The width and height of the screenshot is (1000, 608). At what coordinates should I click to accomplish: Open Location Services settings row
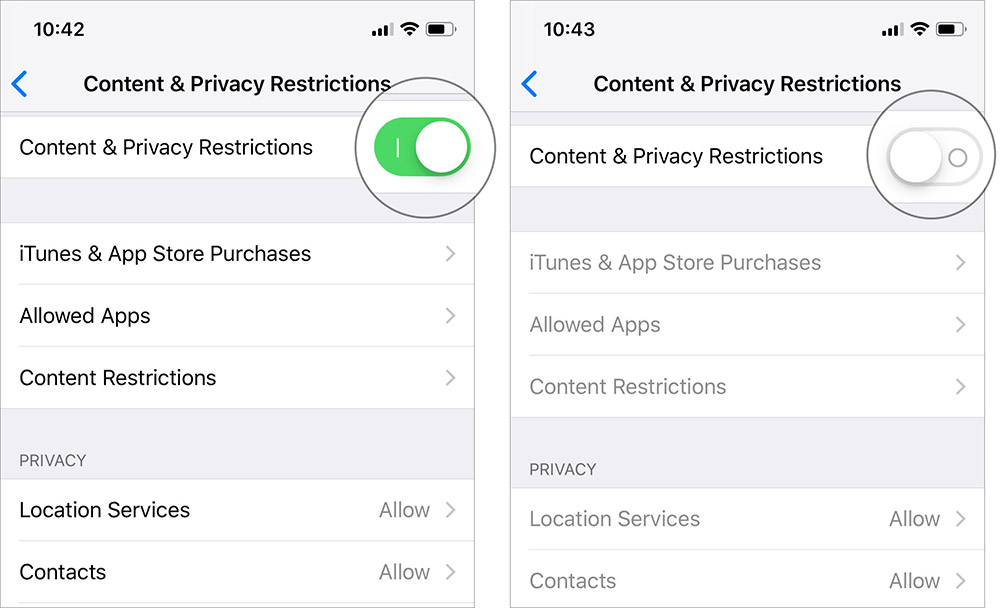click(x=105, y=510)
